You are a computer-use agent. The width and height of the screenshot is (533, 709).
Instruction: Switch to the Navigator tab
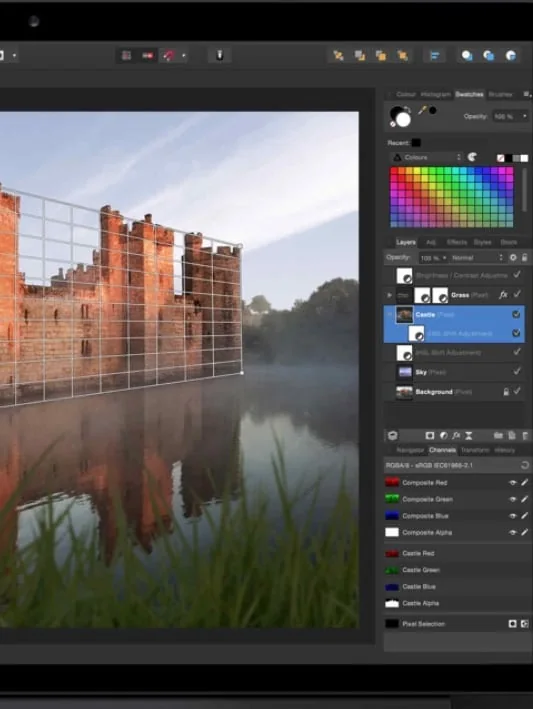coord(410,450)
